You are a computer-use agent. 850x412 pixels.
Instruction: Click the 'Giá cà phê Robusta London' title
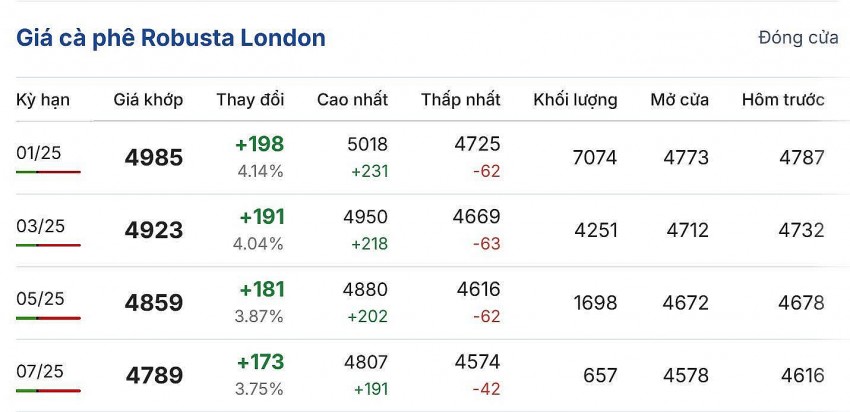point(171,39)
